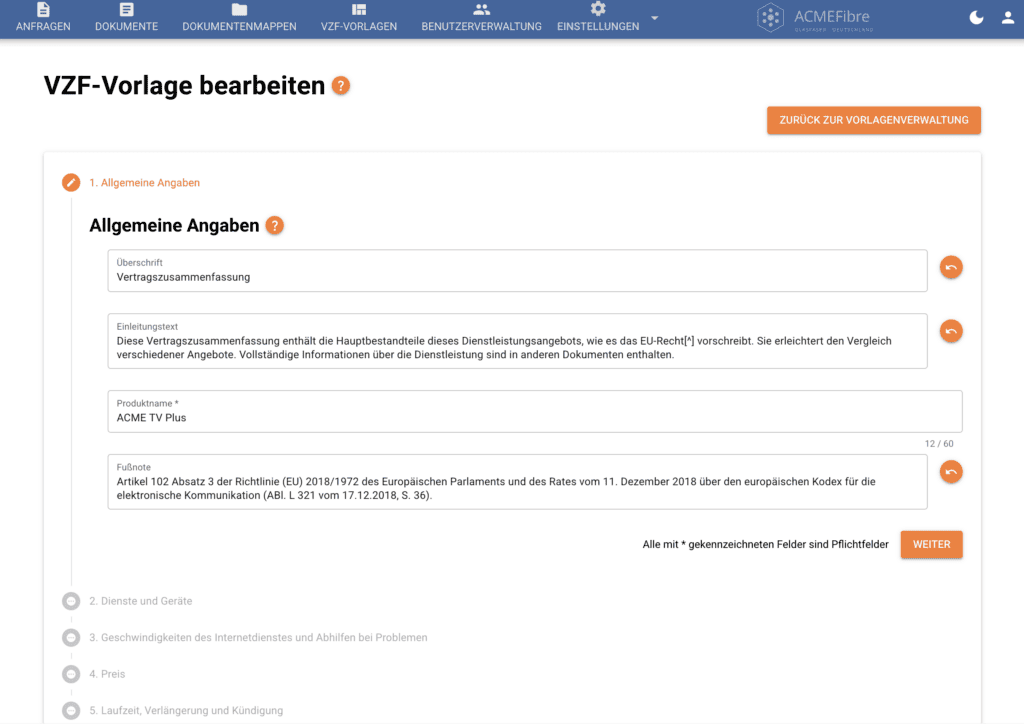Reset the Einleitungstext field to default
The height and width of the screenshot is (724, 1024).
click(x=951, y=332)
